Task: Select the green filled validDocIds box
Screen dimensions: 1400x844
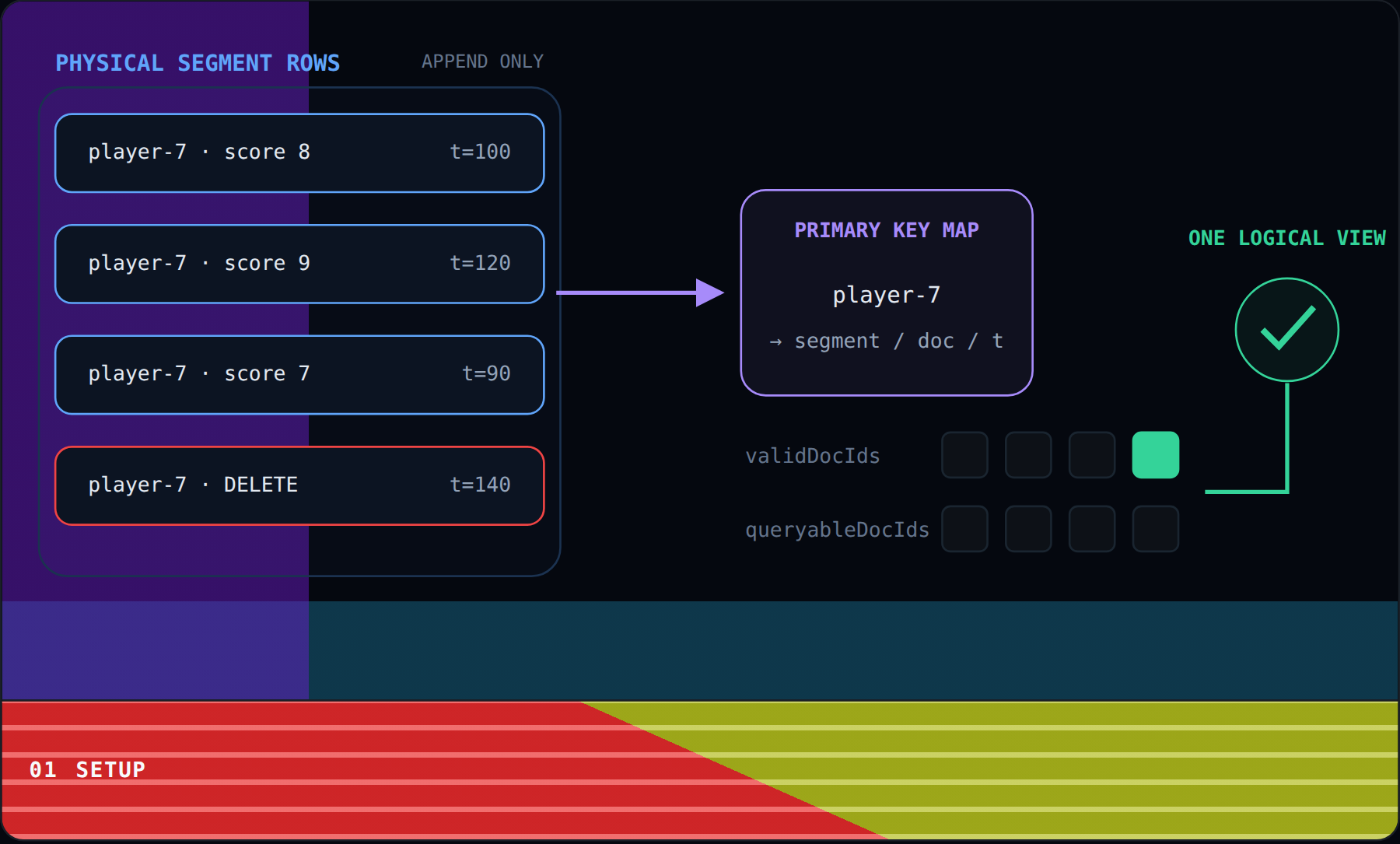Action: 1156,455
